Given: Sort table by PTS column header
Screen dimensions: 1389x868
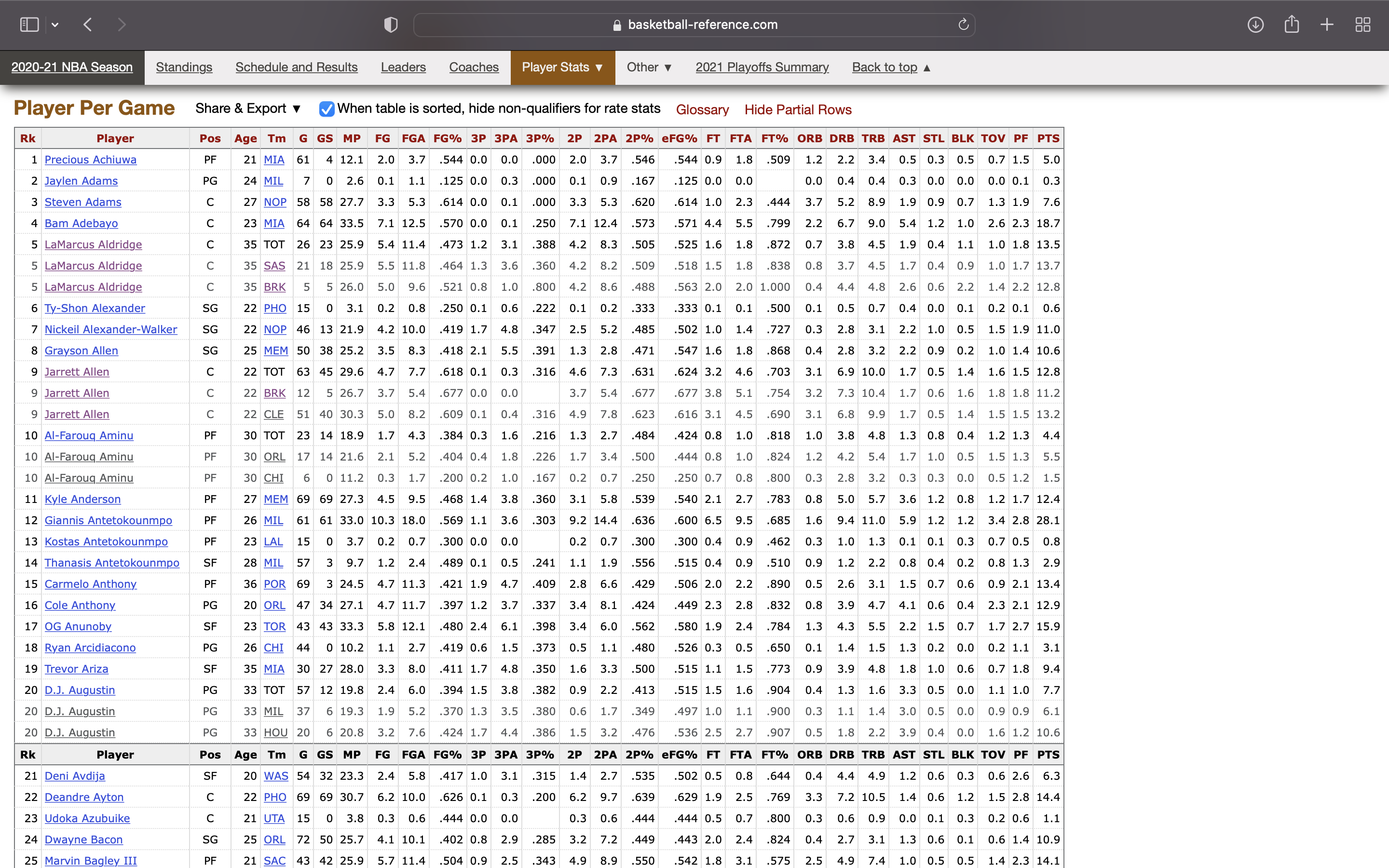Looking at the screenshot, I should click(1048, 138).
